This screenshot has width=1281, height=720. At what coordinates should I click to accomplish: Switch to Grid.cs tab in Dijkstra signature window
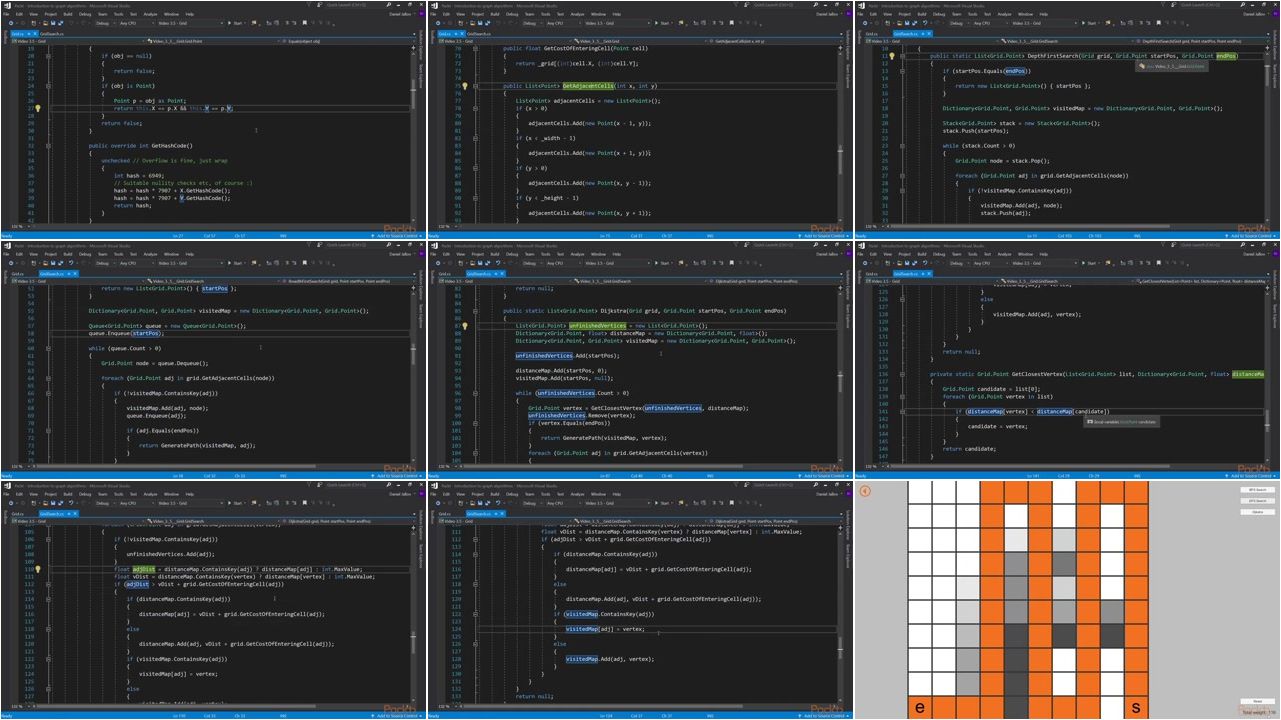click(x=444, y=273)
